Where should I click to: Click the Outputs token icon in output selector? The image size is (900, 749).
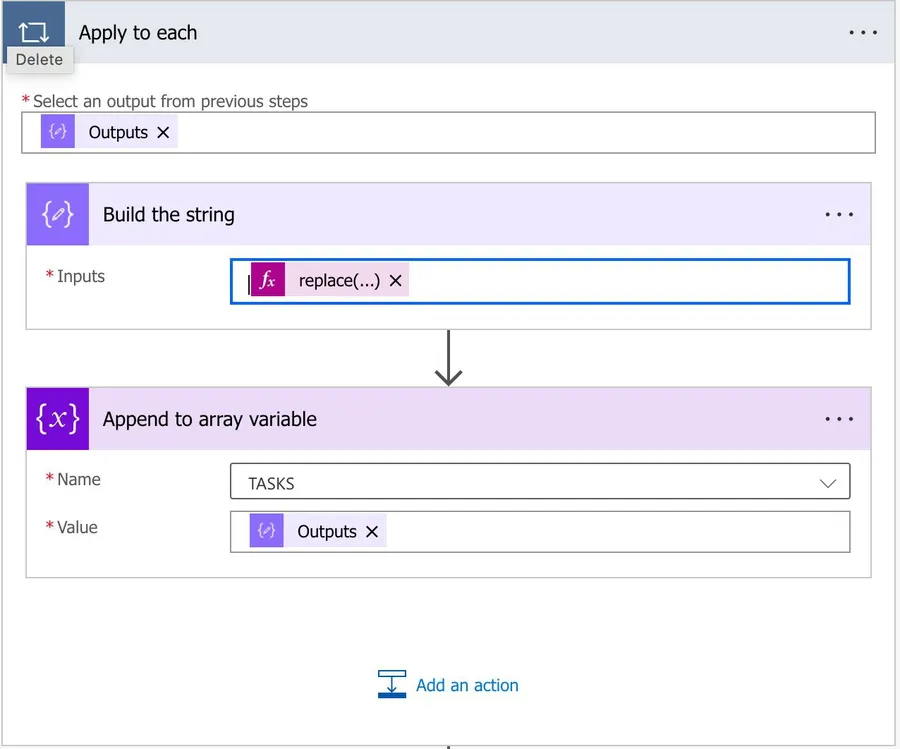[x=58, y=132]
